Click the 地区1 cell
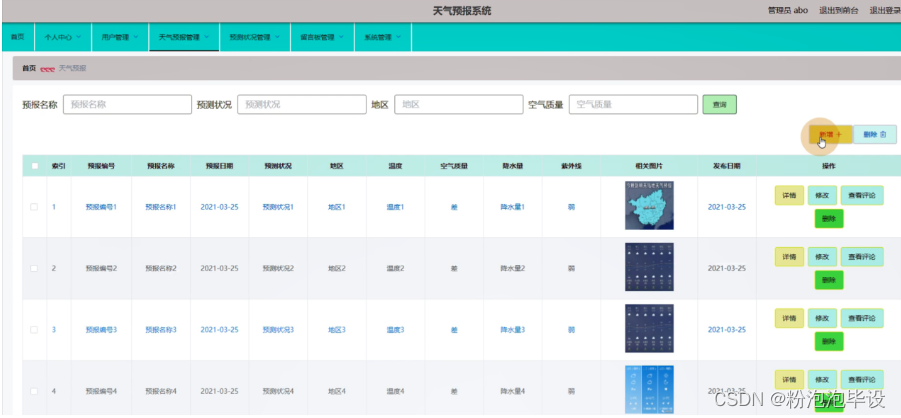This screenshot has width=901, height=418. click(x=337, y=207)
